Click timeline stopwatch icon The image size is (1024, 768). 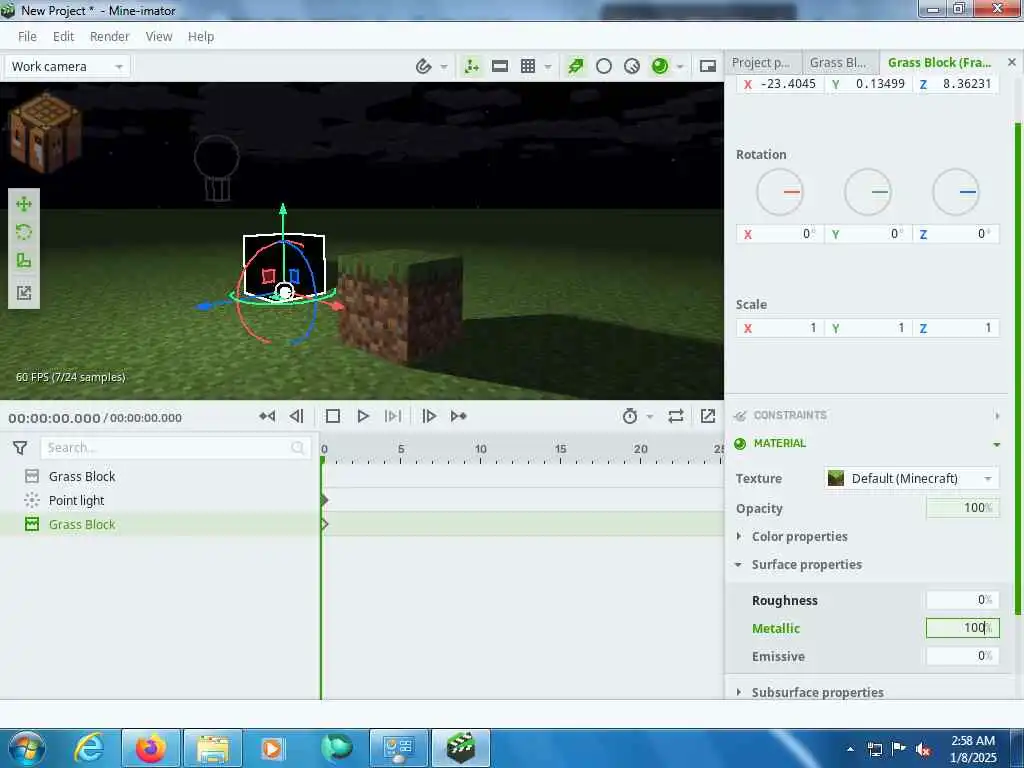click(630, 416)
